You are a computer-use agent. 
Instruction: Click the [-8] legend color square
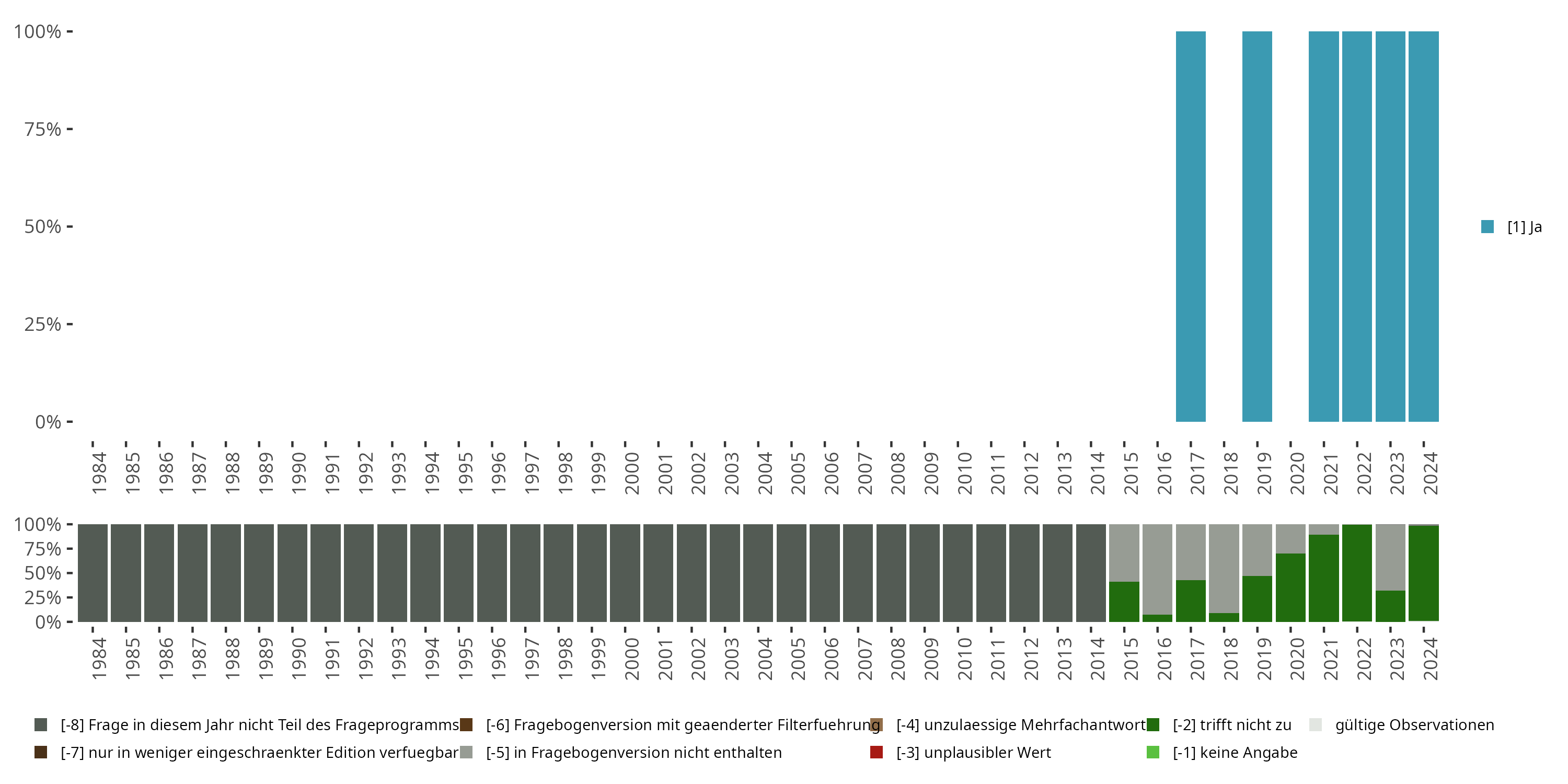pyautogui.click(x=41, y=724)
